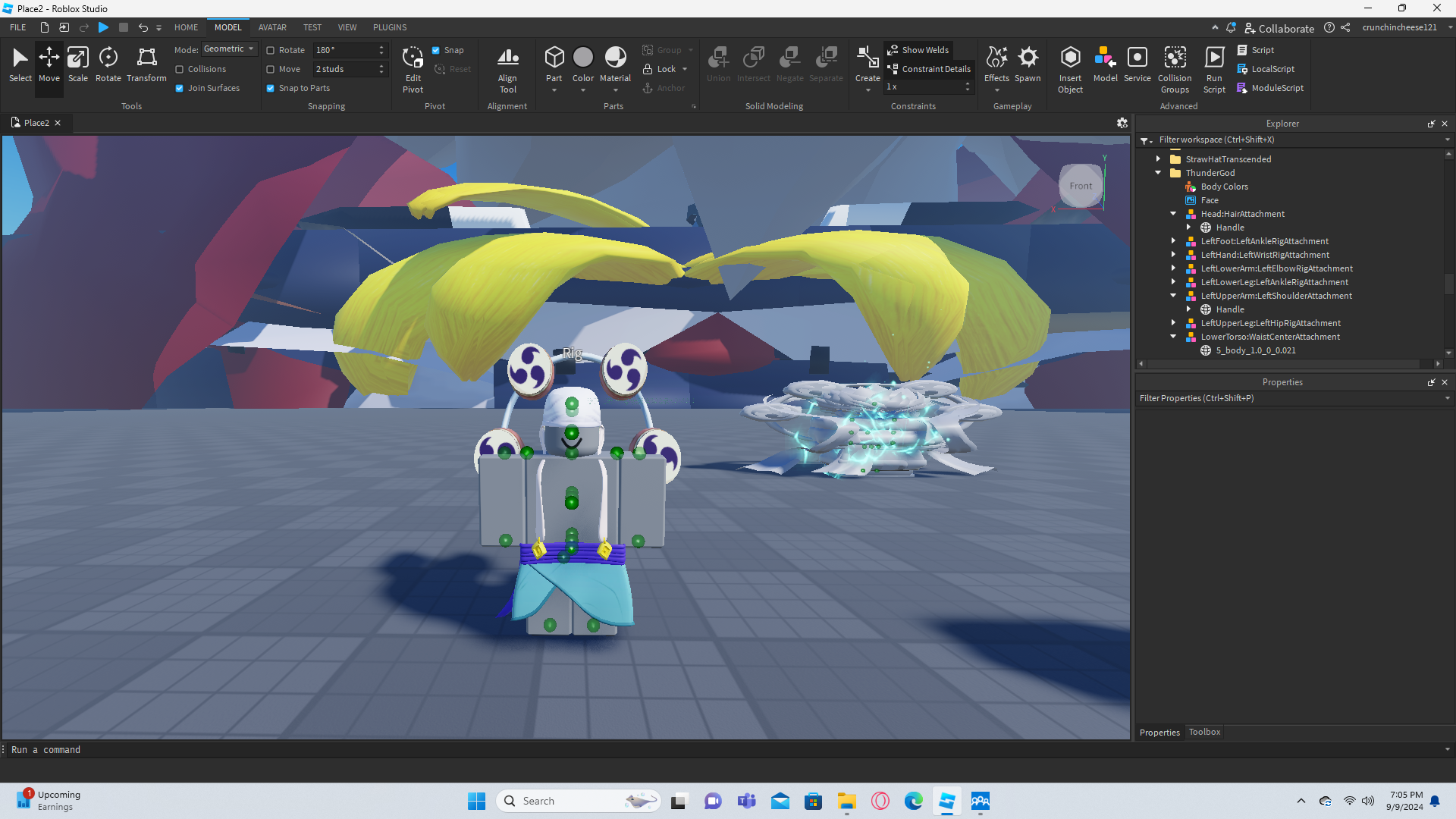Switch to the AVATAR ribbon tab

272,27
